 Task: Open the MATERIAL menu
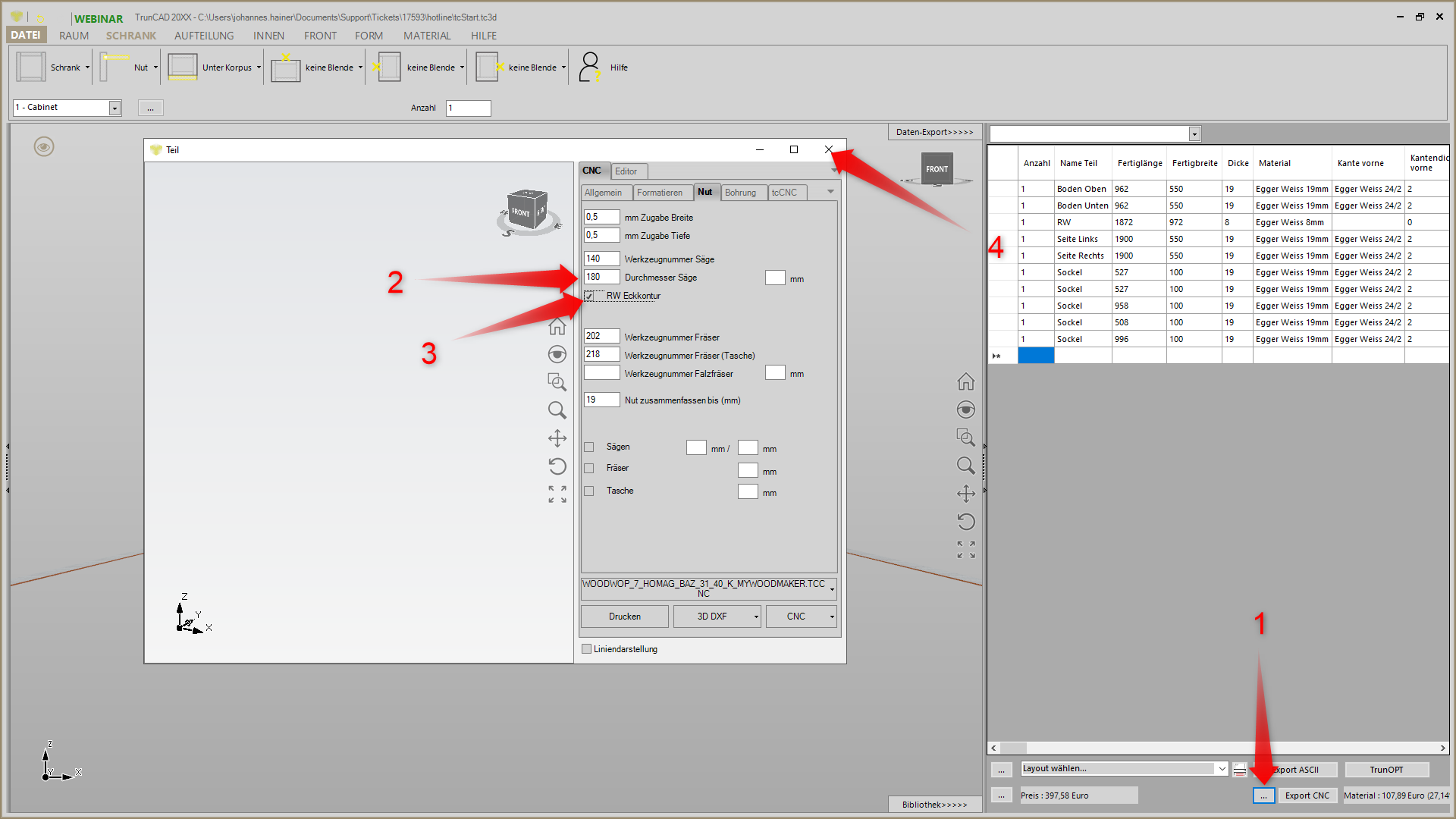pyautogui.click(x=427, y=36)
